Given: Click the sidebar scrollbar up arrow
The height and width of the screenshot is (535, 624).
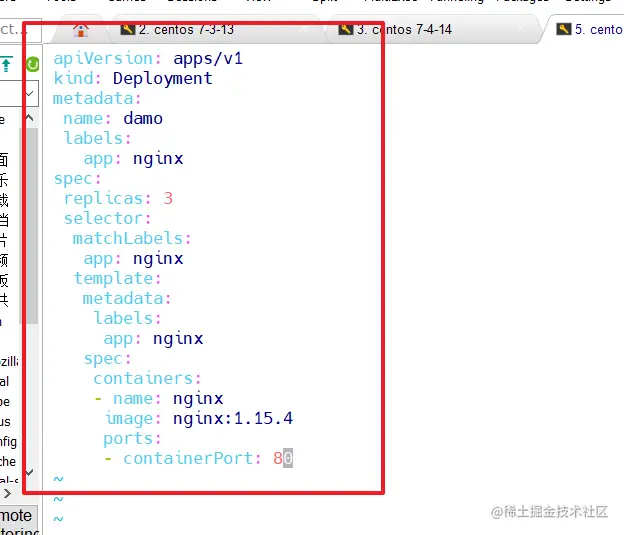Looking at the screenshot, I should click(x=29, y=118).
